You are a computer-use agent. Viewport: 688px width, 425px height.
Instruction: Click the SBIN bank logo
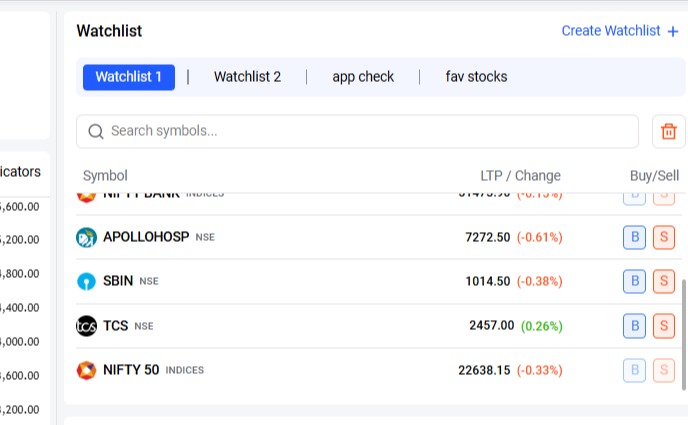[86, 281]
